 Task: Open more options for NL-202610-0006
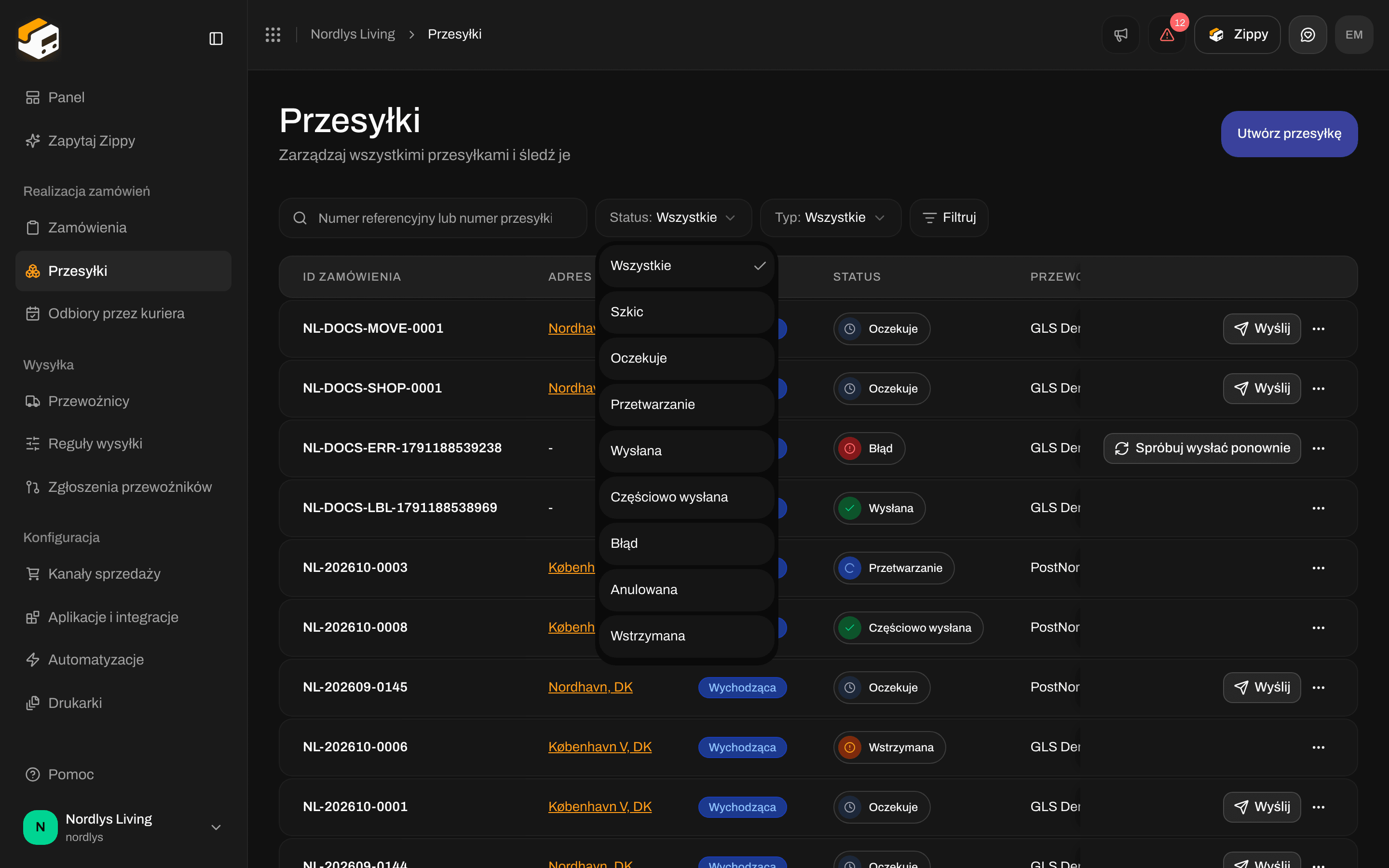click(1319, 747)
